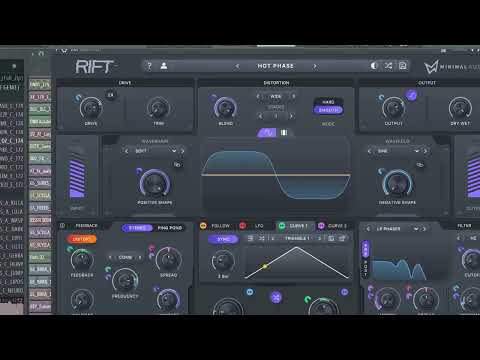The width and height of the screenshot is (480, 360).
Task: Step to previous positive waveshape
Action: (126, 151)
